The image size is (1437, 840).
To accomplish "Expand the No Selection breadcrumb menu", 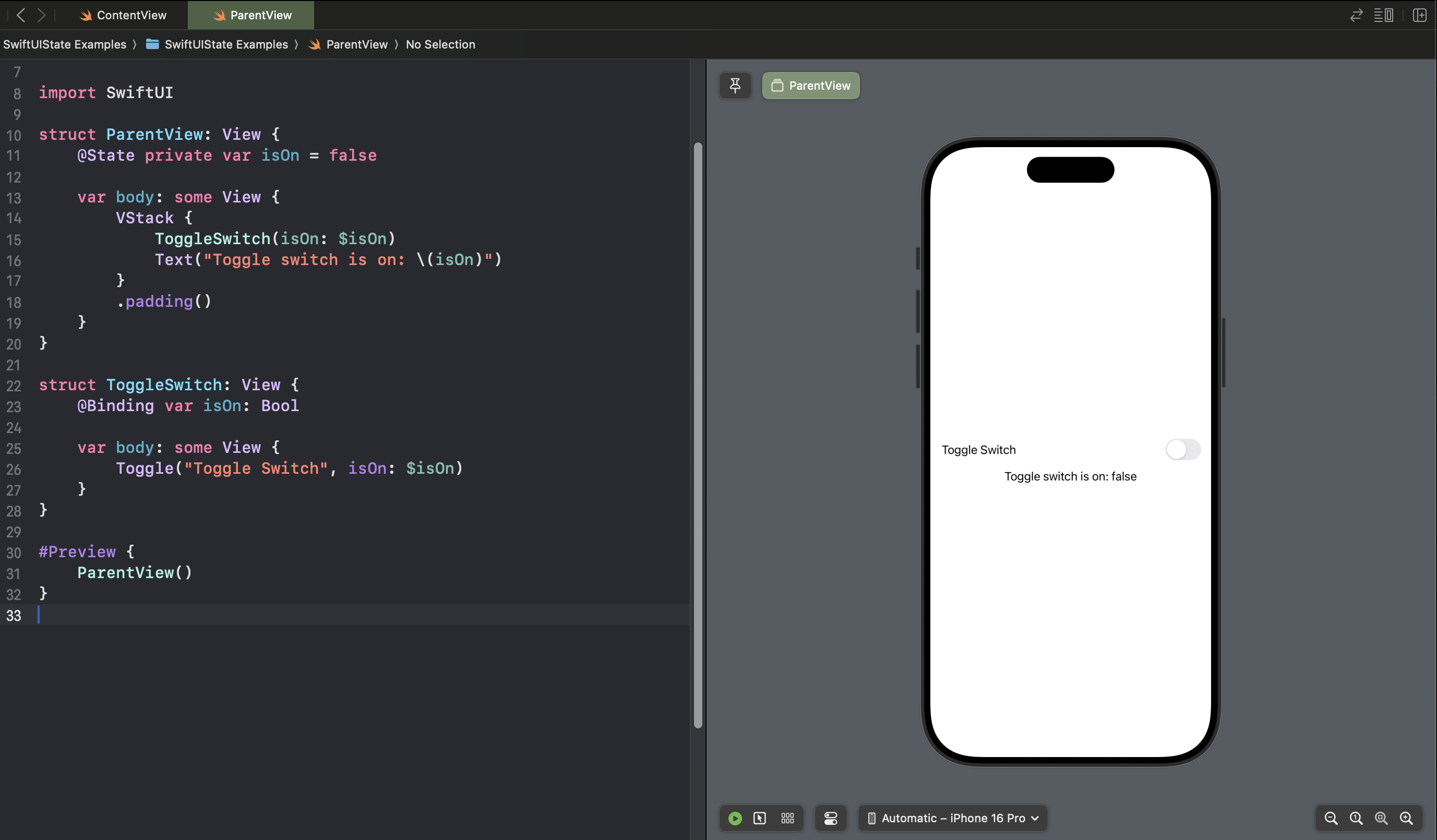I will (440, 44).
